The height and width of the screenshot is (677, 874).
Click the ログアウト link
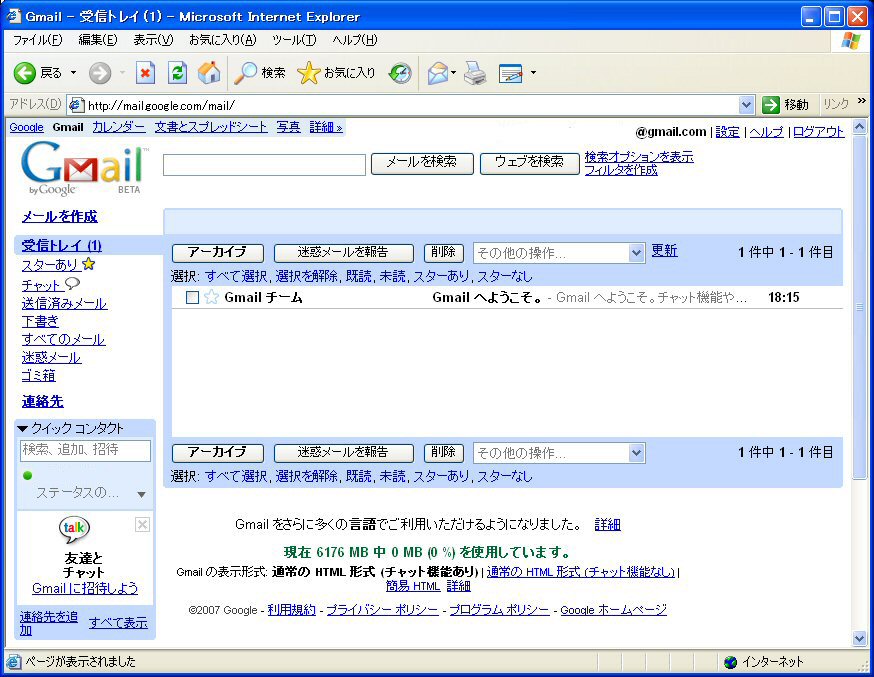click(818, 132)
